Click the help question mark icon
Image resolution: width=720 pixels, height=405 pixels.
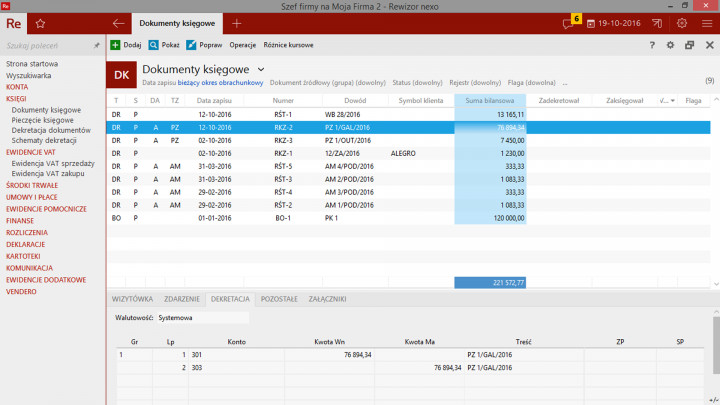click(652, 45)
